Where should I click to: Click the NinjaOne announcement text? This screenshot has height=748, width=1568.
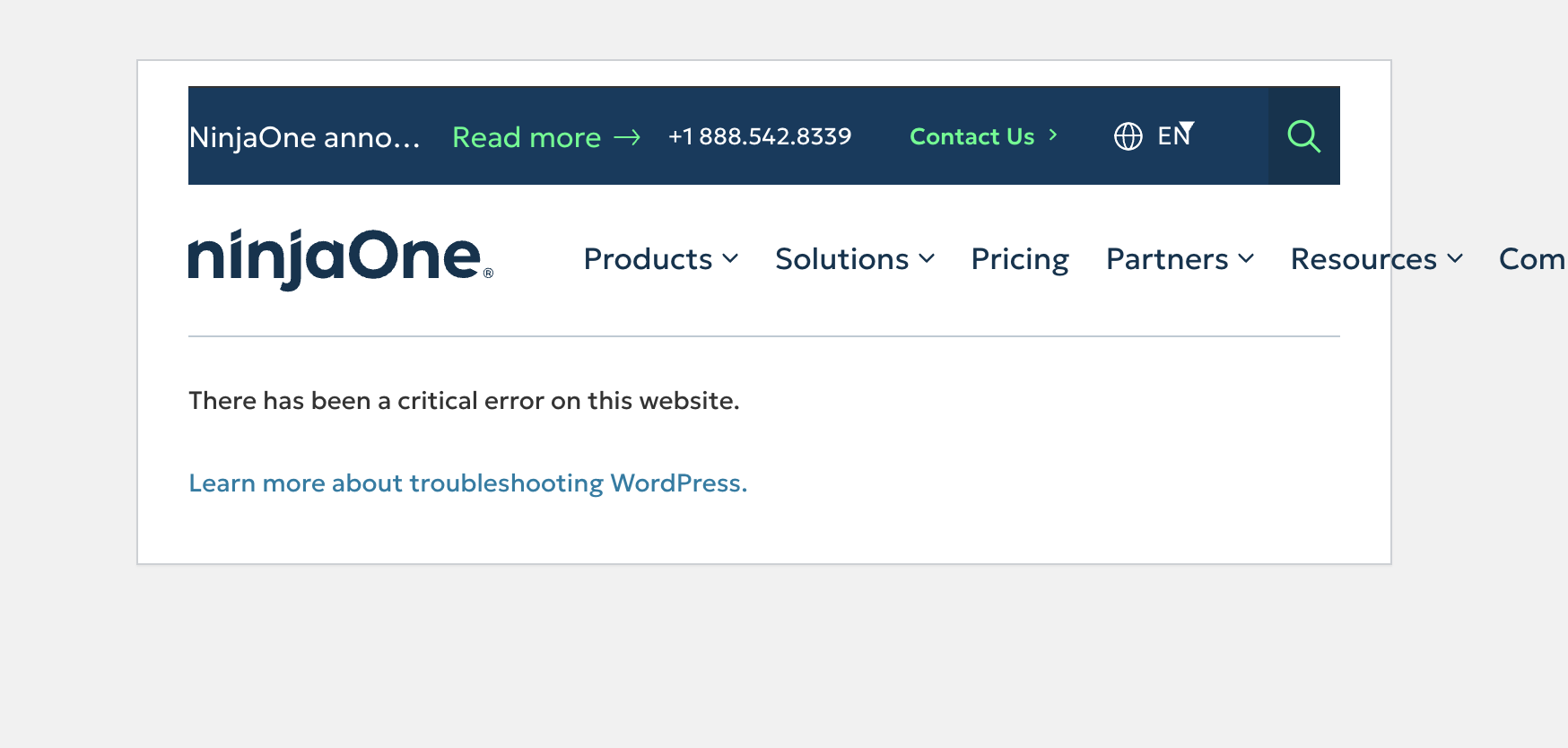click(x=304, y=137)
